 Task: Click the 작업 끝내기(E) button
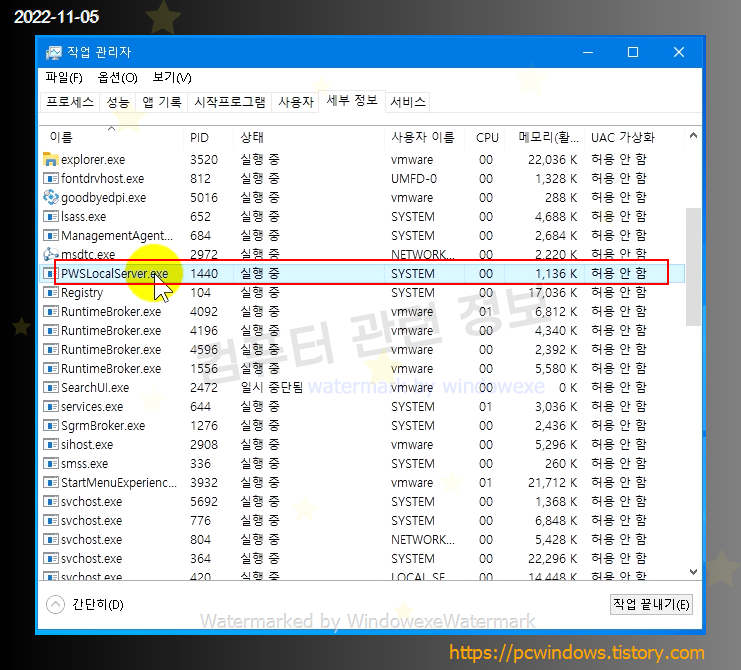coord(651,604)
